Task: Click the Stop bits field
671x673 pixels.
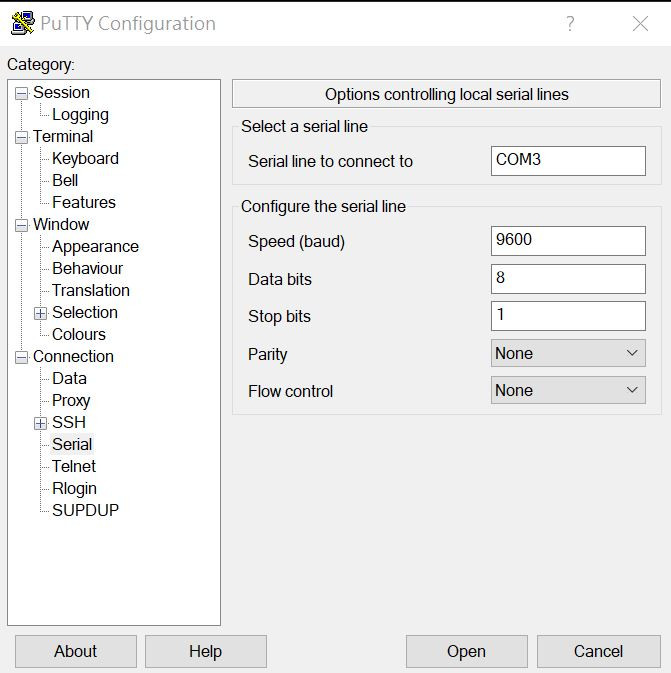Action: click(568, 316)
